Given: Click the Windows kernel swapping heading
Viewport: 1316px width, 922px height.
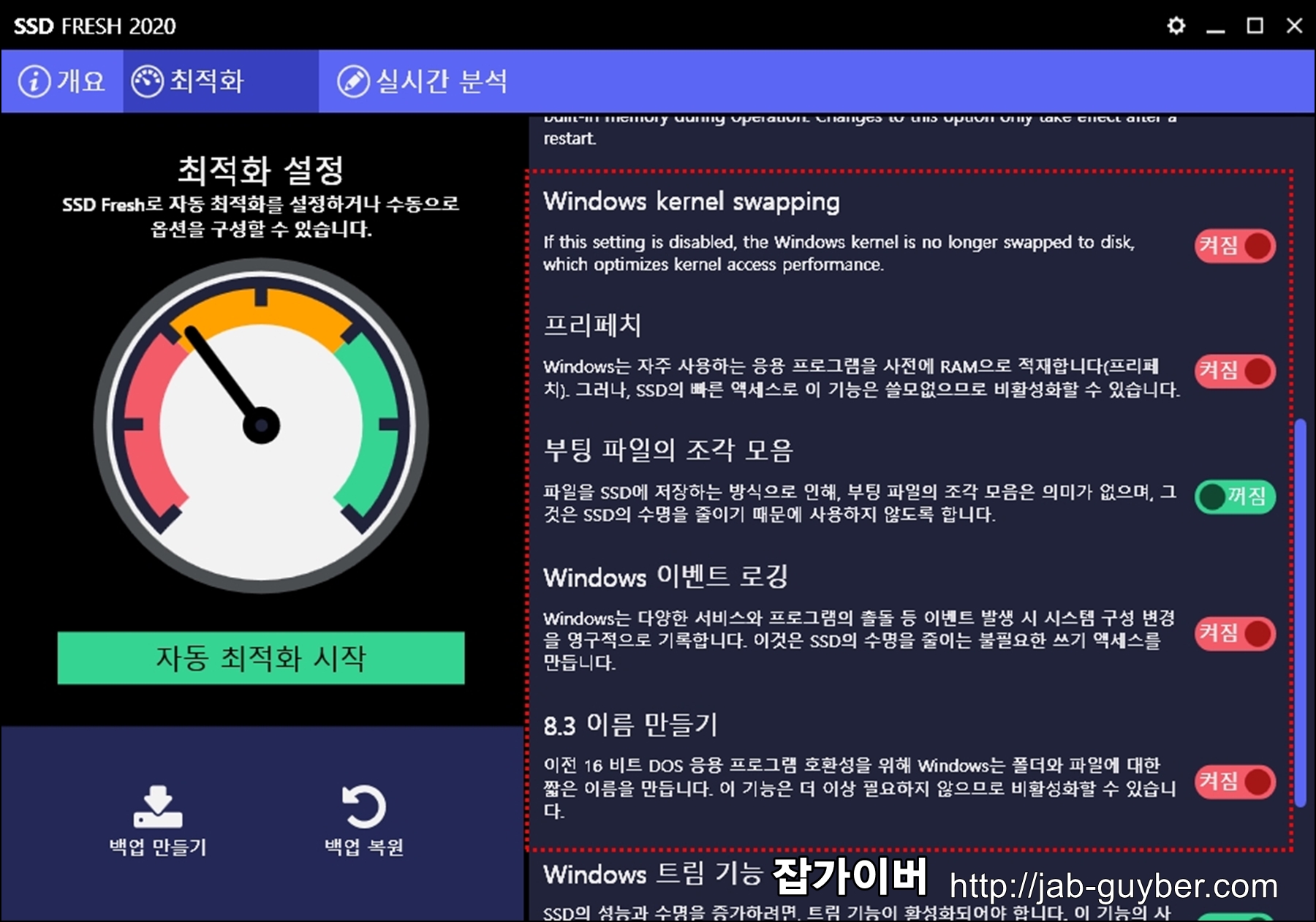Looking at the screenshot, I should pos(691,202).
